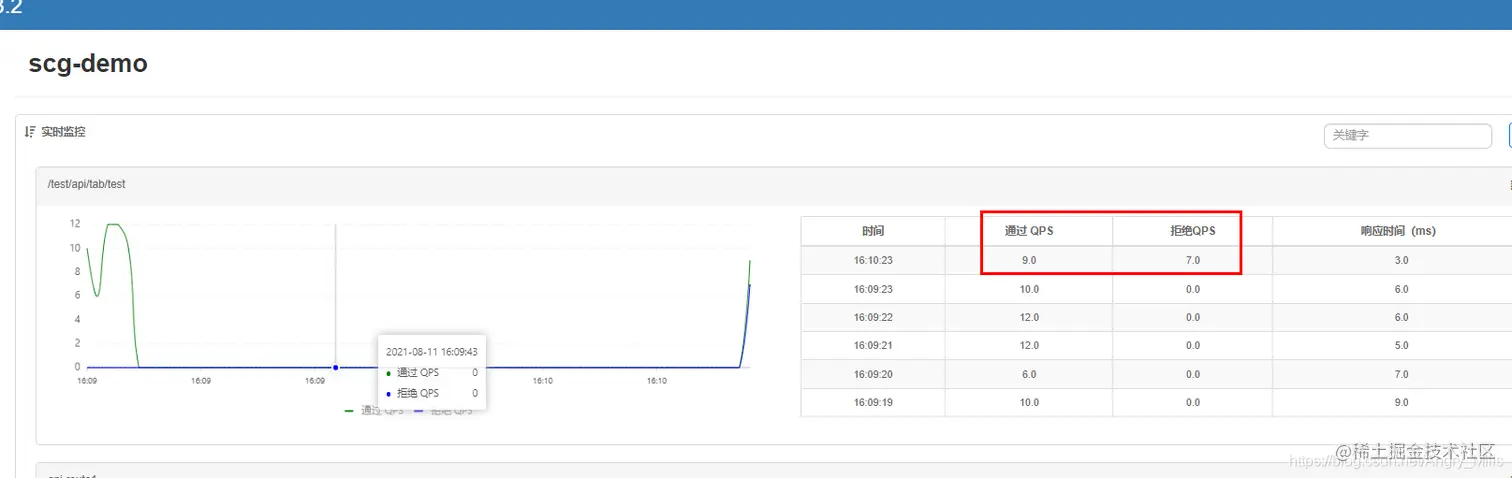
Task: Click pass QPS 12.0 in the 16:09:21 row
Action: [1029, 346]
